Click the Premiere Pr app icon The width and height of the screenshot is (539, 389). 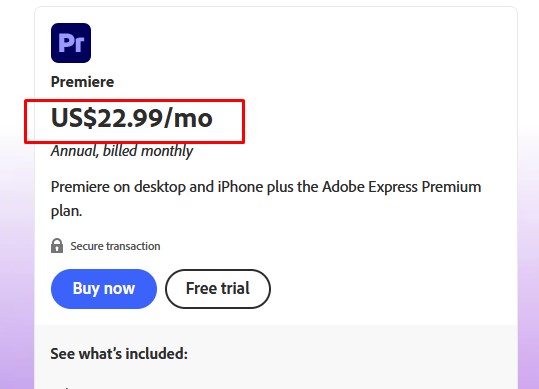71,43
